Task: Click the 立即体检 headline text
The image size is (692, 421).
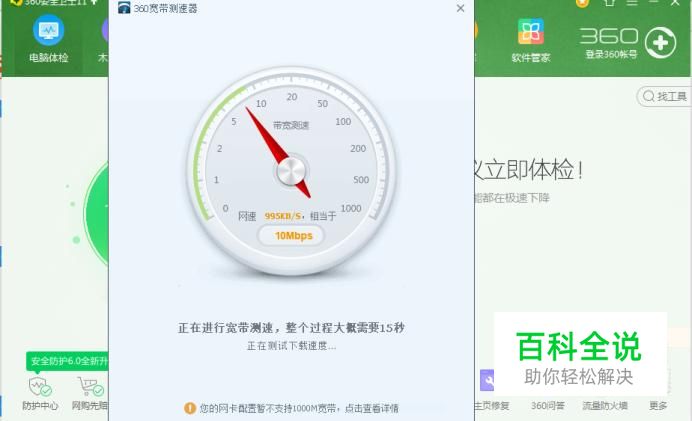Action: (x=529, y=170)
